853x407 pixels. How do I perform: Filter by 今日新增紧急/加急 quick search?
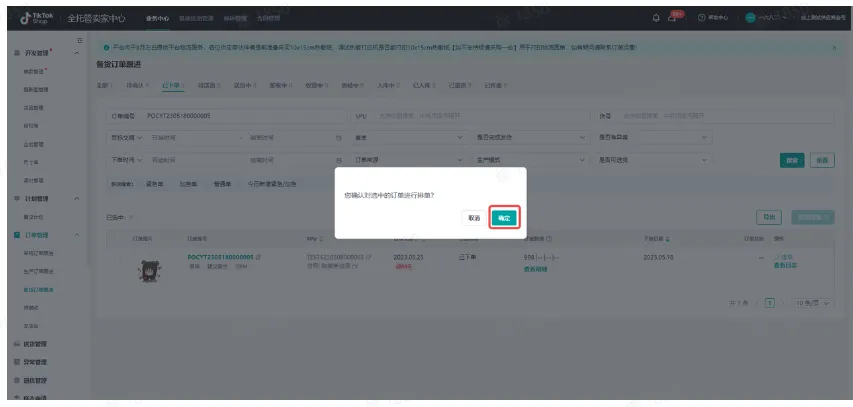272,184
